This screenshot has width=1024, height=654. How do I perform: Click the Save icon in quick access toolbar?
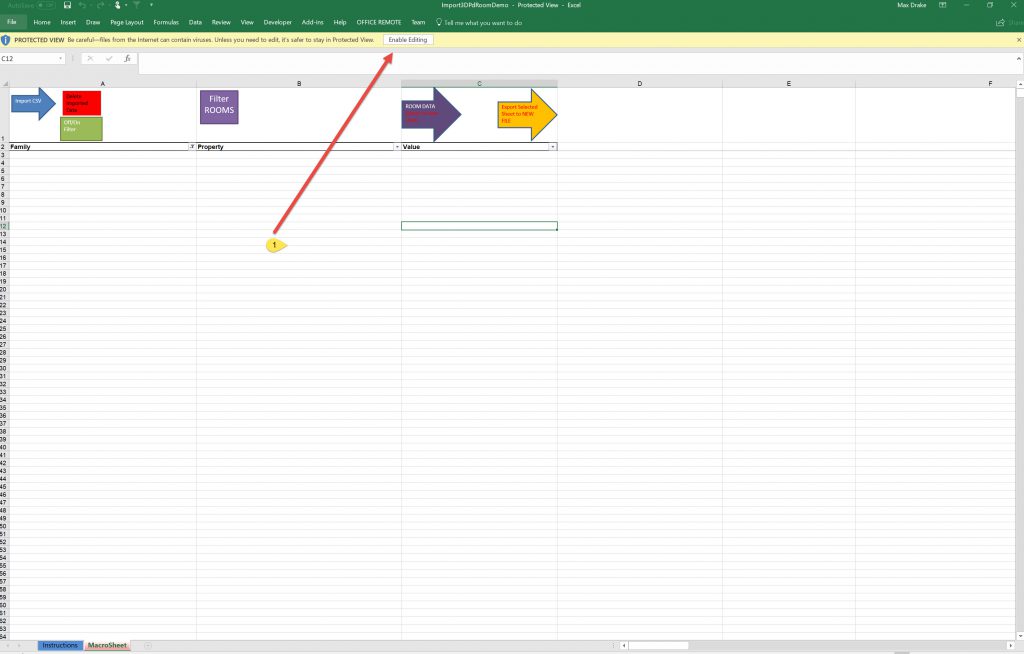pyautogui.click(x=67, y=5)
